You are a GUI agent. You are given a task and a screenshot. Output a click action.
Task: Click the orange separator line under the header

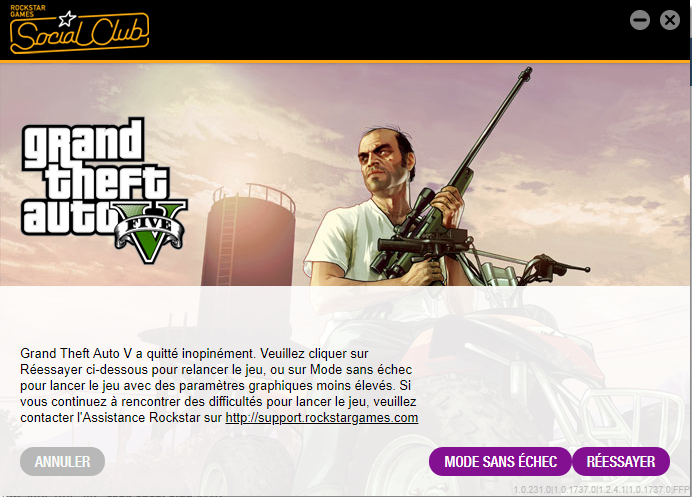pos(346,61)
